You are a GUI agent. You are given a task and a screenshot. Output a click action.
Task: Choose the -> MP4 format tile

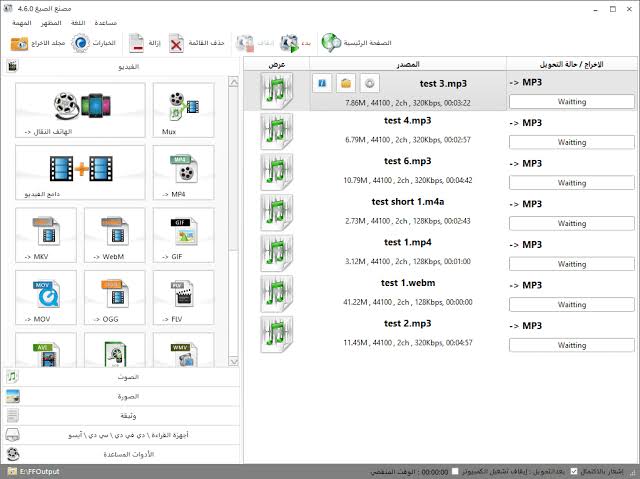[x=183, y=173]
